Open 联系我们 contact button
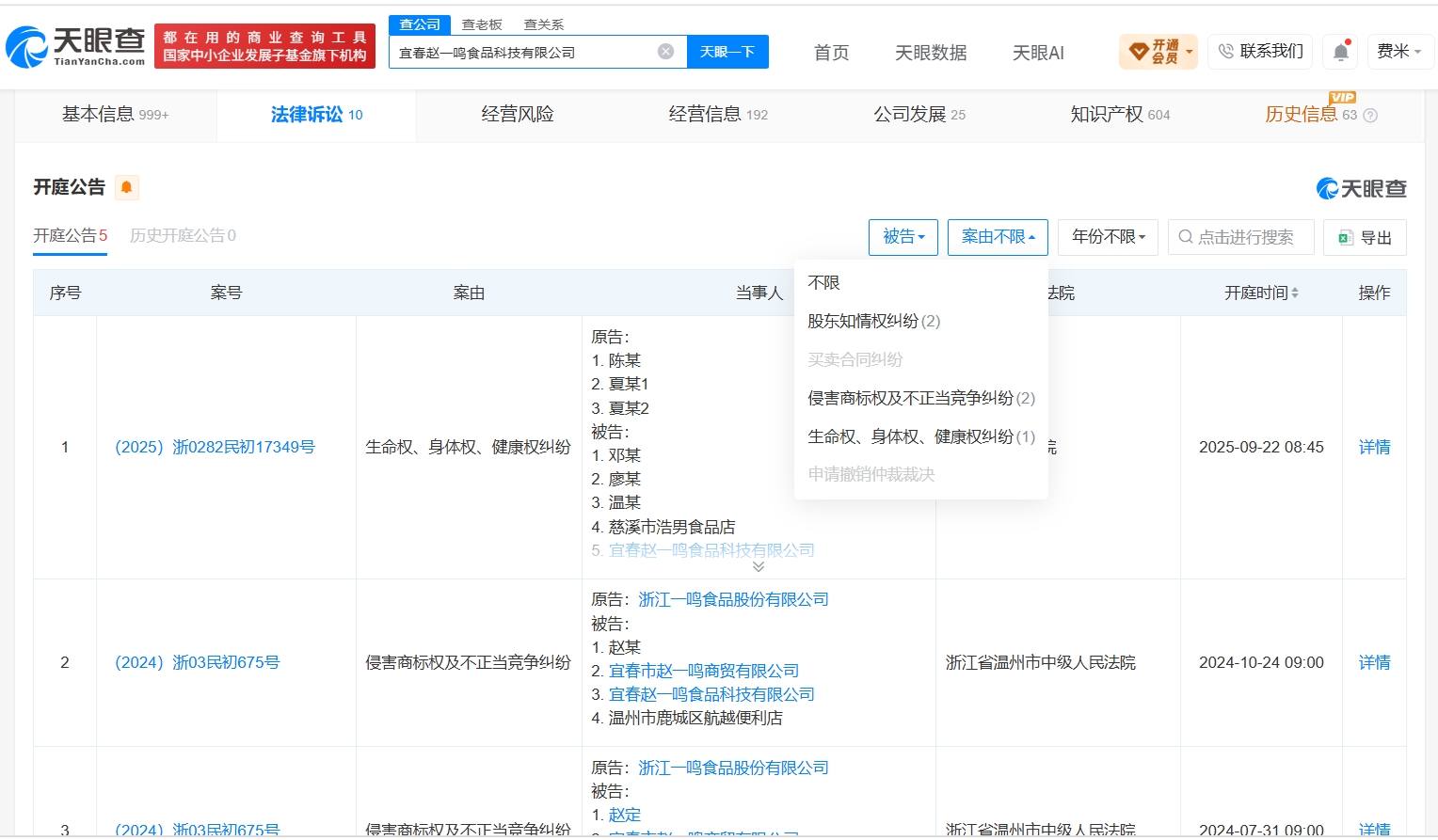This screenshot has height=840, width=1438. pos(1260,51)
